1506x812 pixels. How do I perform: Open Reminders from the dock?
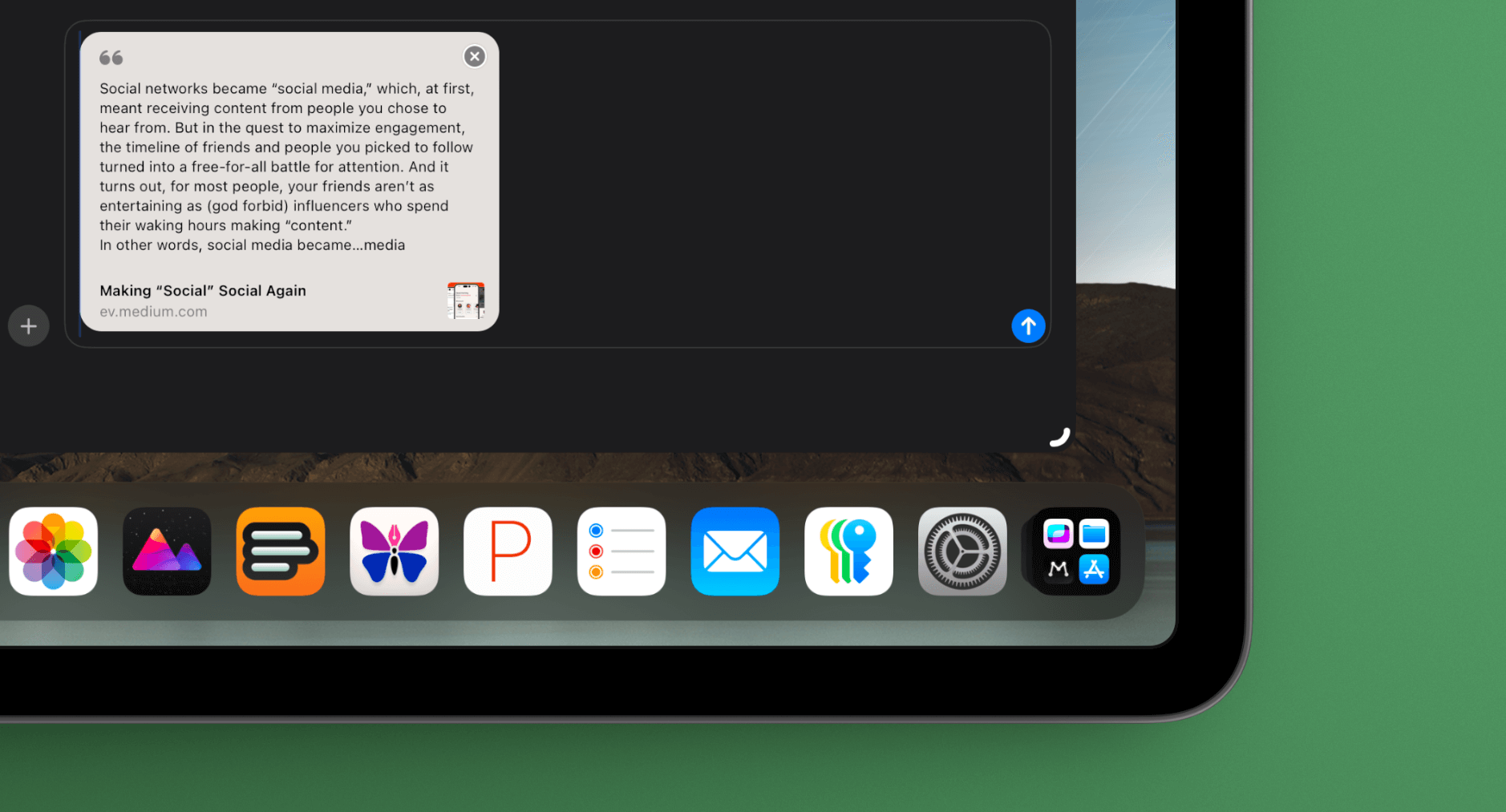(621, 551)
